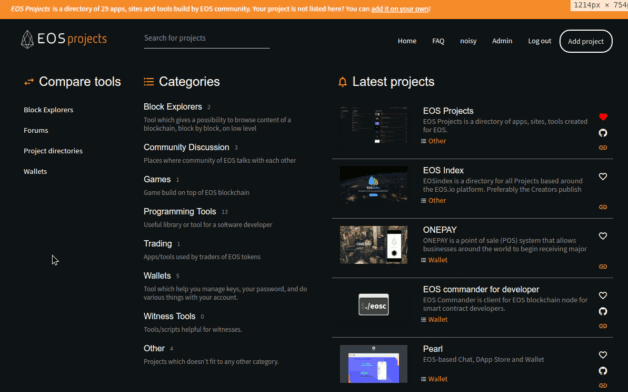This screenshot has height=392, width=628.
Task: Open the EOS Index title
Action: (x=443, y=170)
